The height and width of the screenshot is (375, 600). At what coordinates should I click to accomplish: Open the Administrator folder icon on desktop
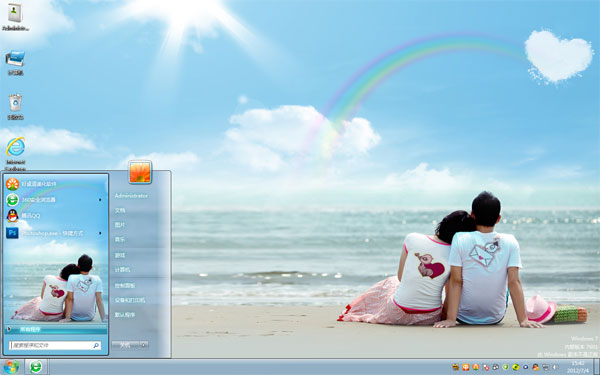[15, 16]
